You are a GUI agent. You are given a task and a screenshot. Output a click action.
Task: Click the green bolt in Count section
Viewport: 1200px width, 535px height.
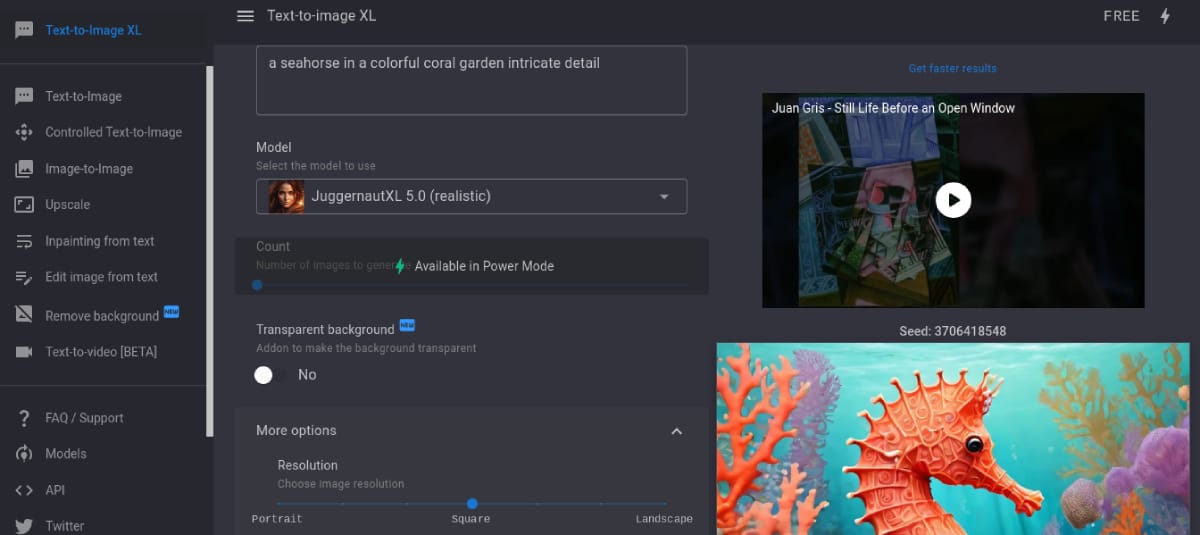pos(400,266)
